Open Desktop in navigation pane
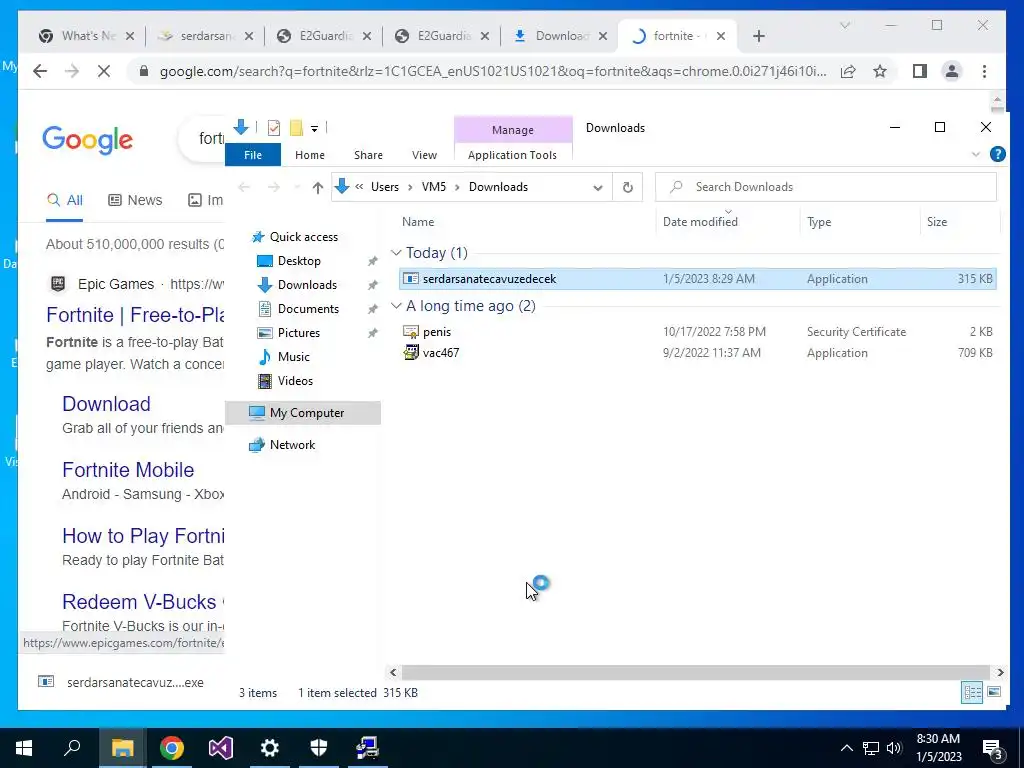The height and width of the screenshot is (768, 1024). [x=299, y=261]
